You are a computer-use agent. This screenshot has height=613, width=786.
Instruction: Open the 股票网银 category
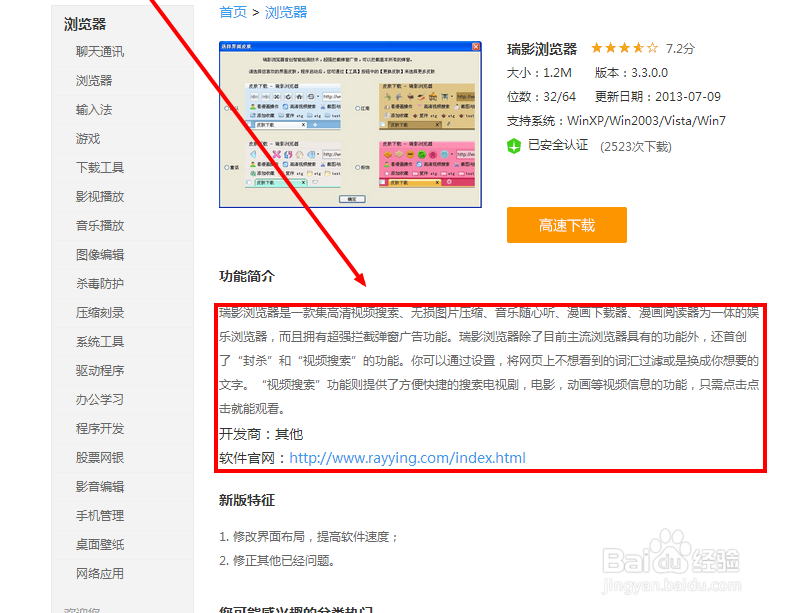click(100, 458)
